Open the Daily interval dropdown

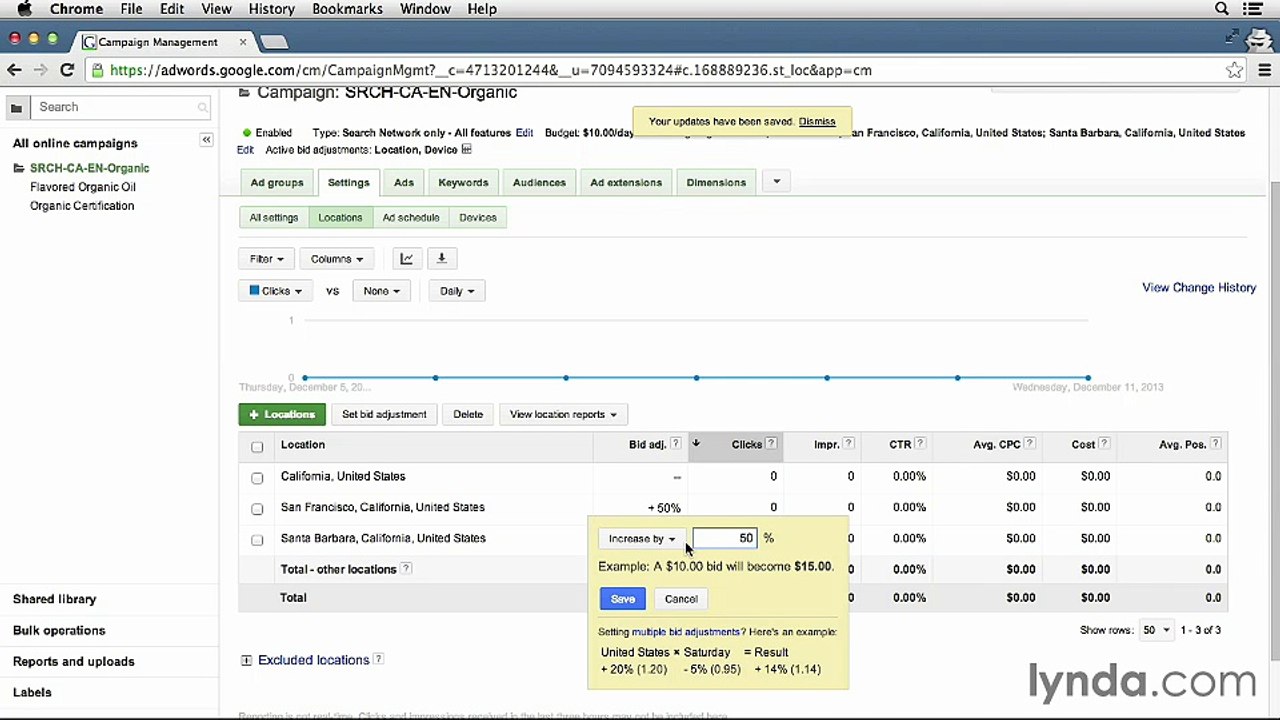(457, 291)
